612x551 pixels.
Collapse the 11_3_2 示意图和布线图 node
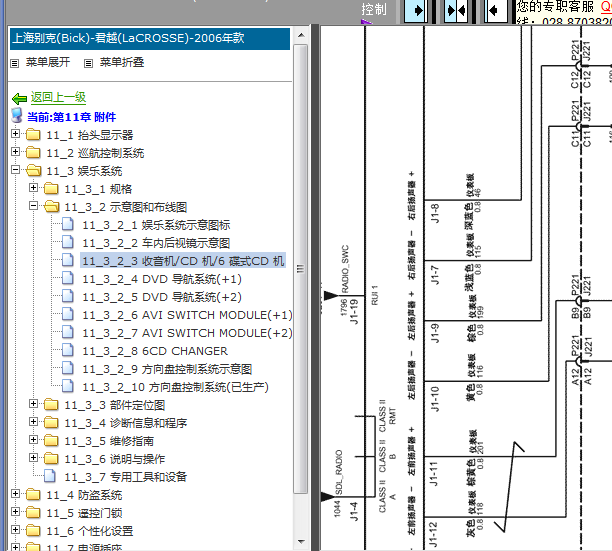click(34, 206)
